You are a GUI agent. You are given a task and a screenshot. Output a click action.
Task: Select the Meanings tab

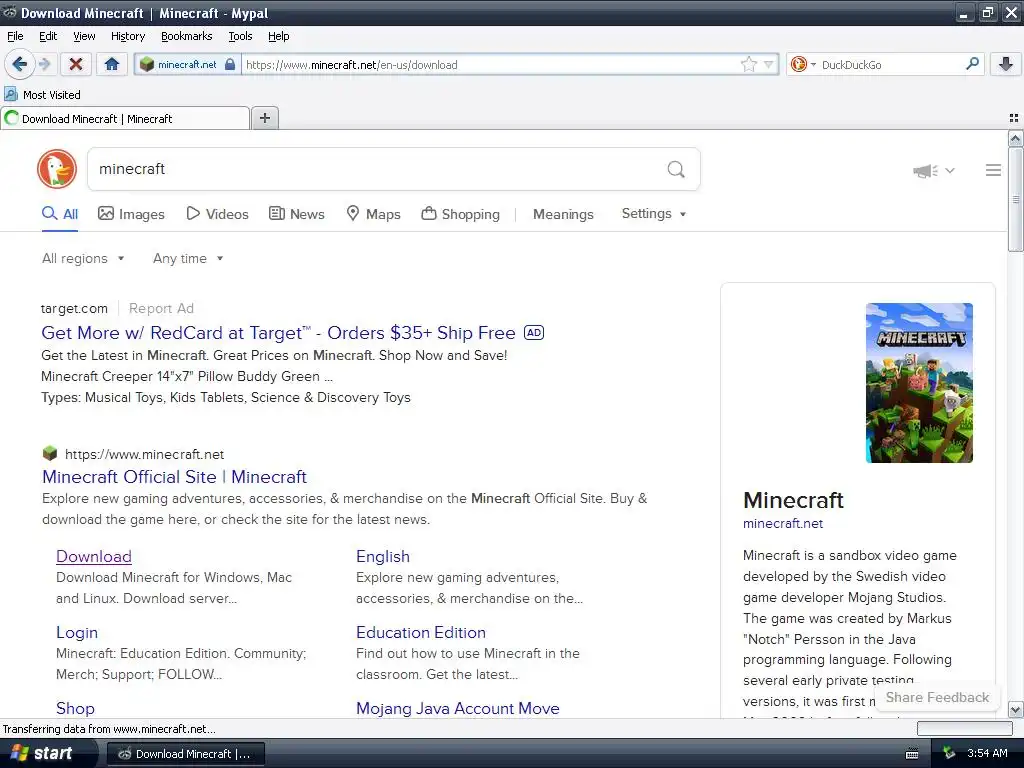563,214
